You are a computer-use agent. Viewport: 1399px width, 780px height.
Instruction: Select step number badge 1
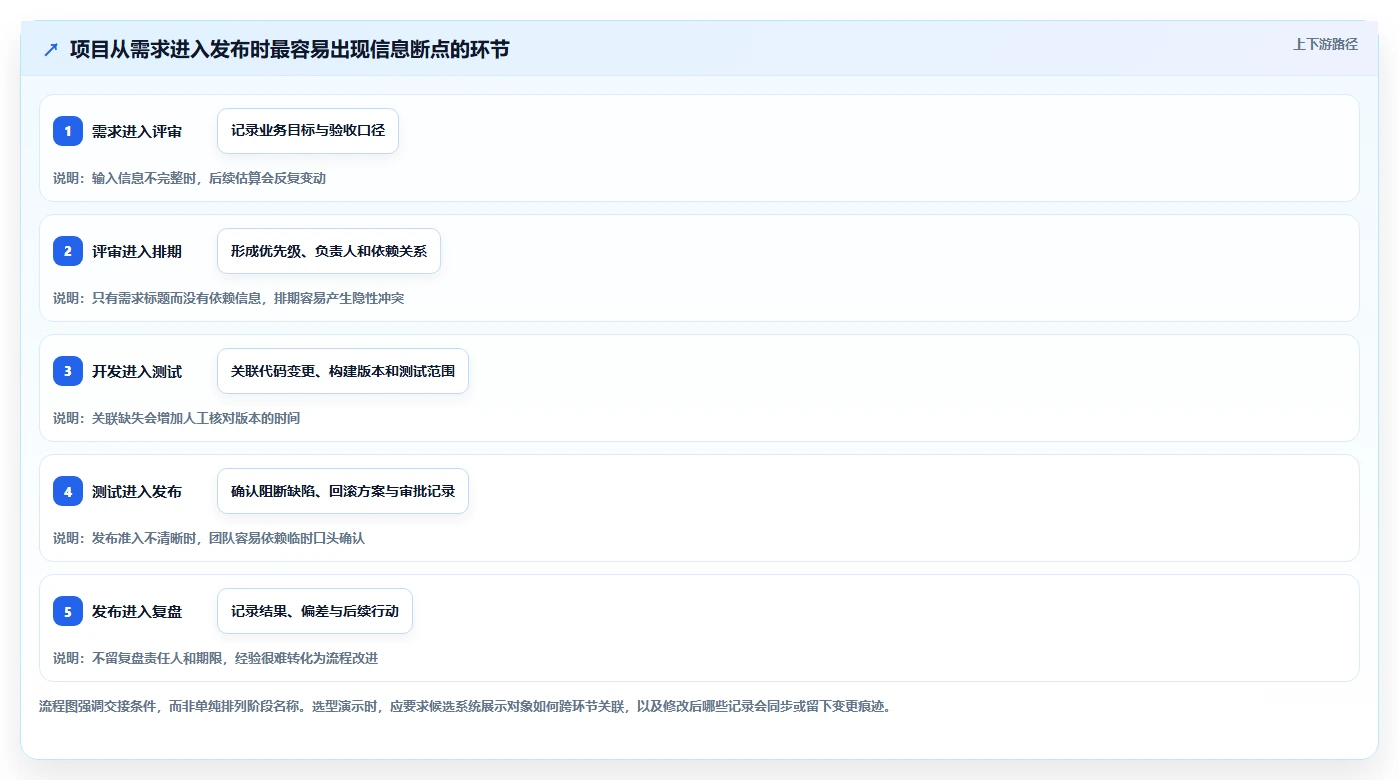[68, 131]
